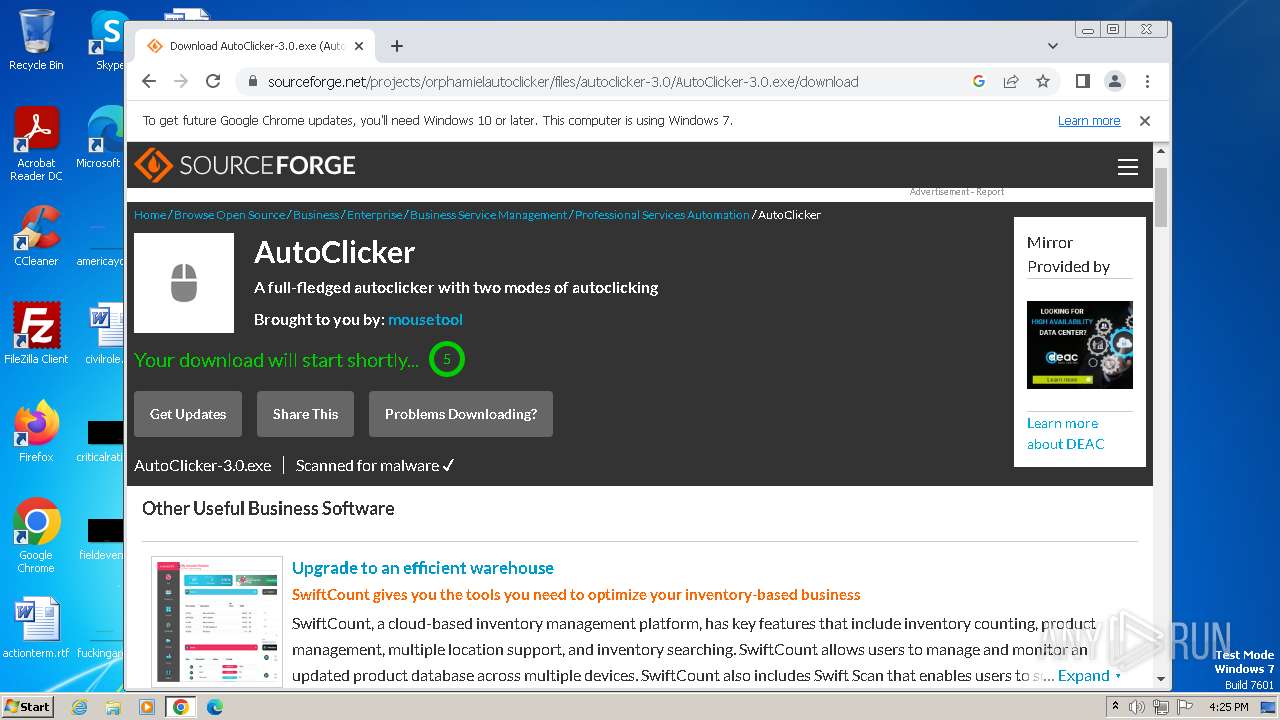Open Learn more about DEAC link

click(1065, 434)
